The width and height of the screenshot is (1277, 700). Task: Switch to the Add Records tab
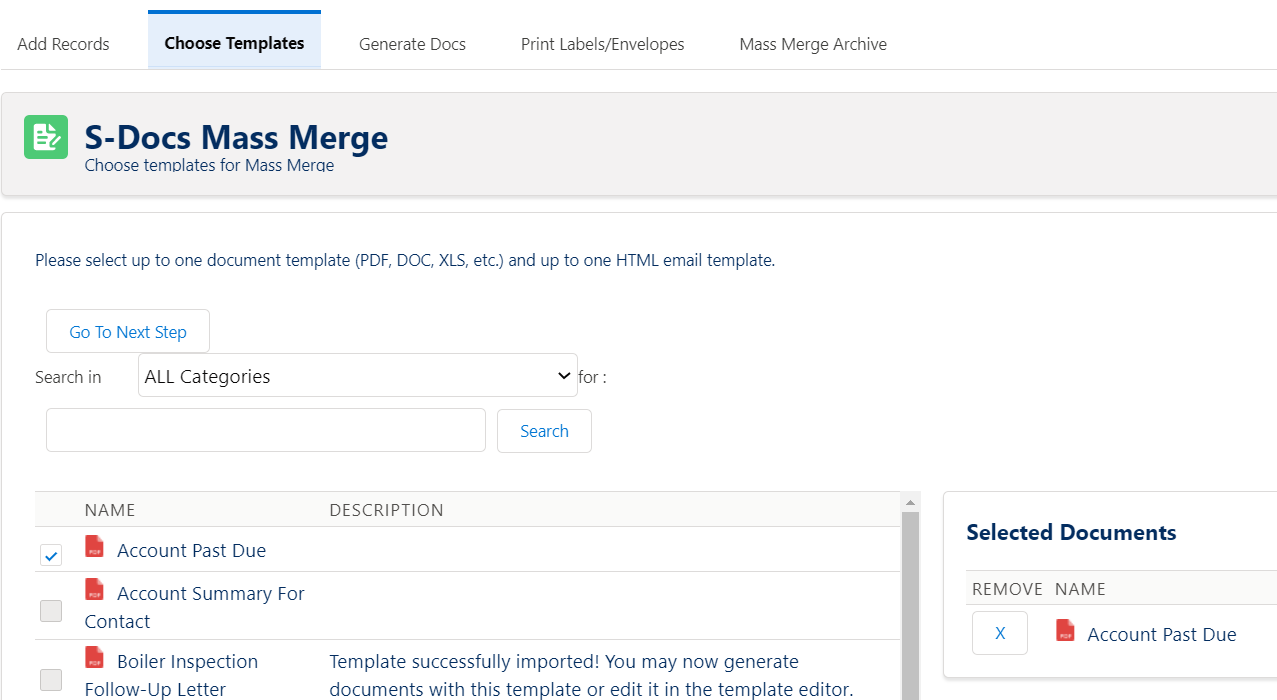pyautogui.click(x=63, y=44)
